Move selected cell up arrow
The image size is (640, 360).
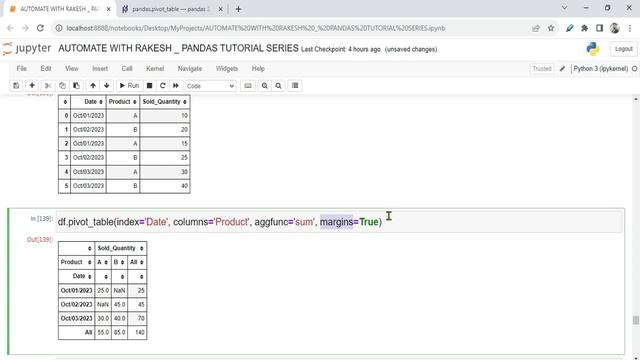point(93,86)
